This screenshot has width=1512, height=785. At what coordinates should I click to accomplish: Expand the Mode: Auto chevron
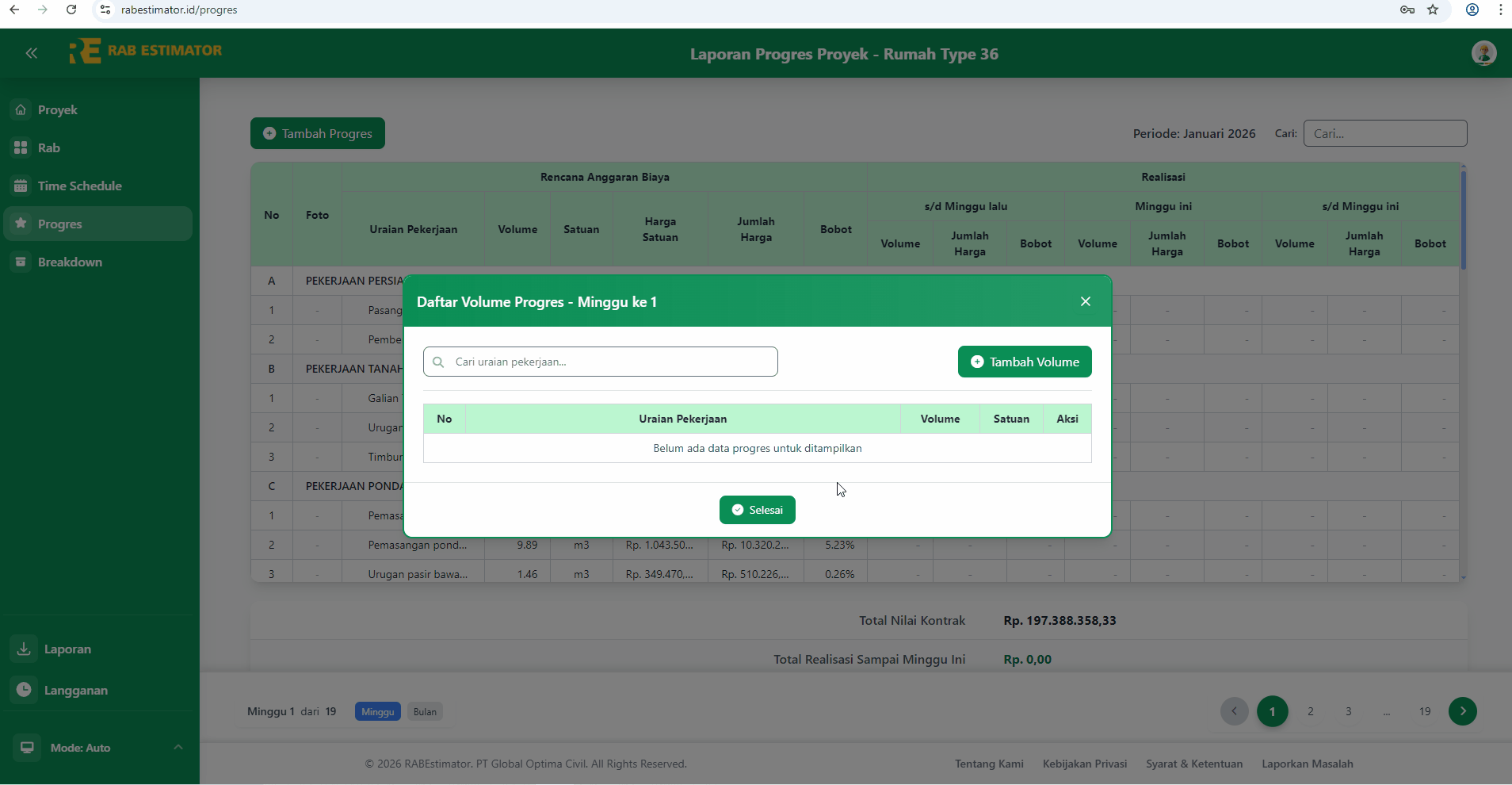pyautogui.click(x=178, y=747)
